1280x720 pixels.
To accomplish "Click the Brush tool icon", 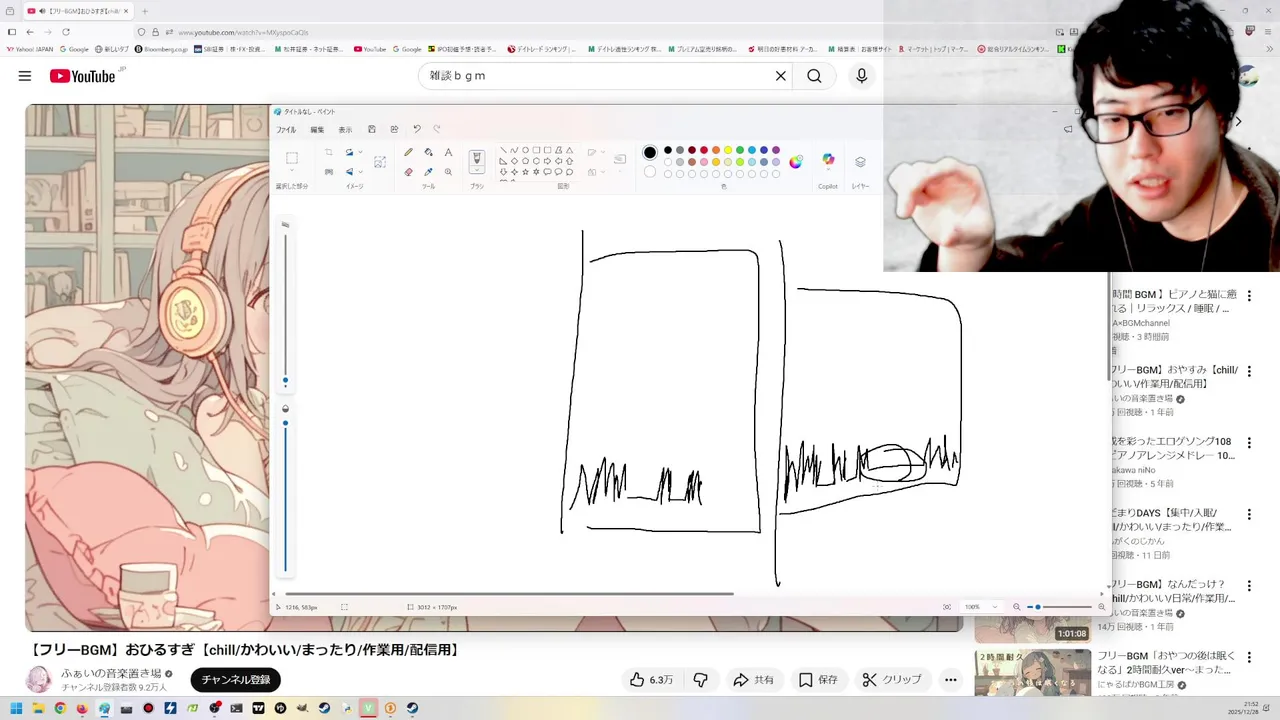I will 477,157.
